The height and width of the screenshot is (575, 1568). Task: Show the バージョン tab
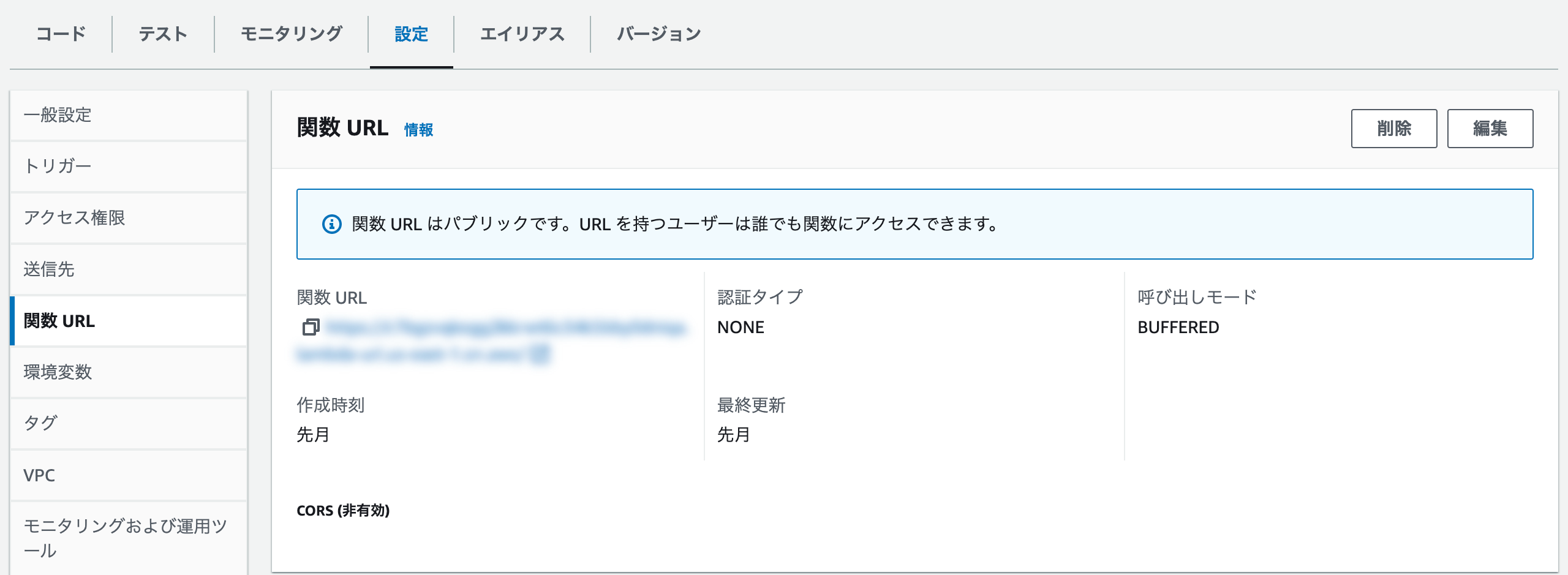[658, 34]
